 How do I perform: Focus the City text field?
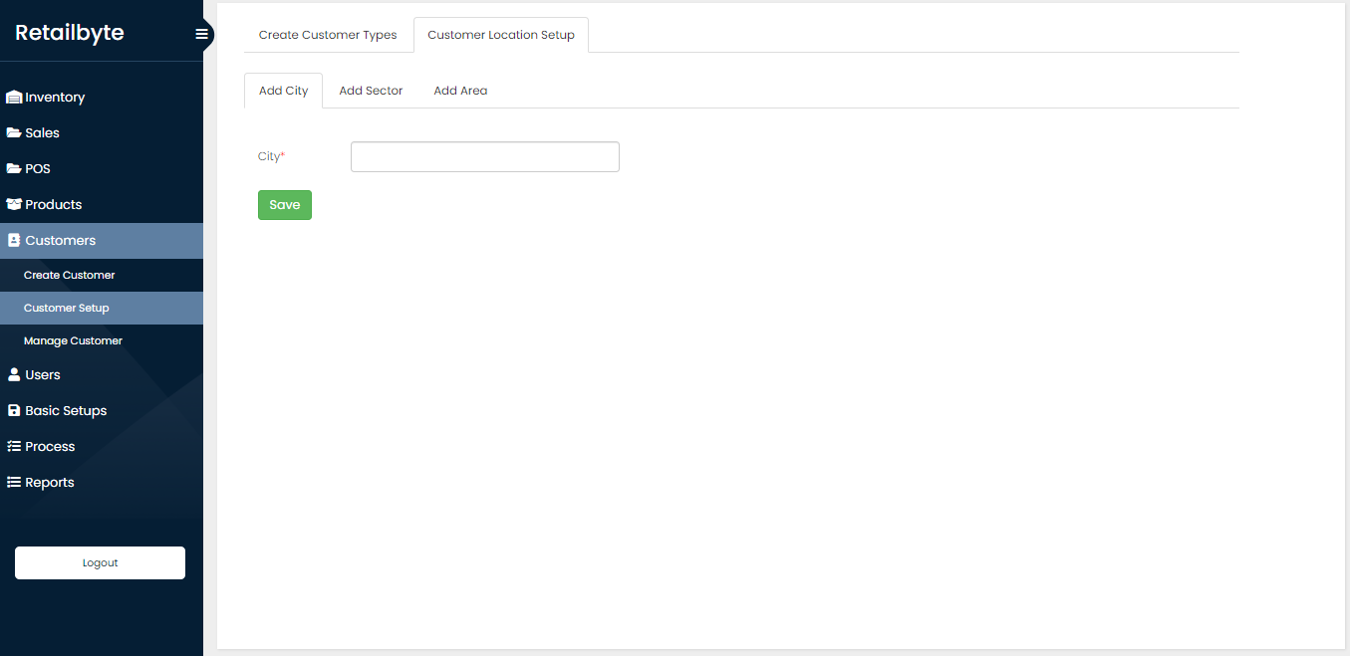[x=485, y=157]
